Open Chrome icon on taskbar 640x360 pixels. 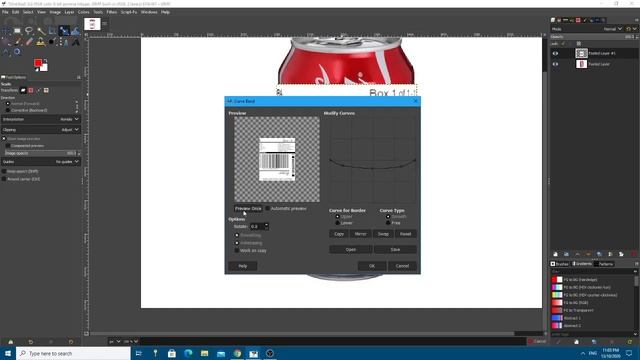[237, 353]
